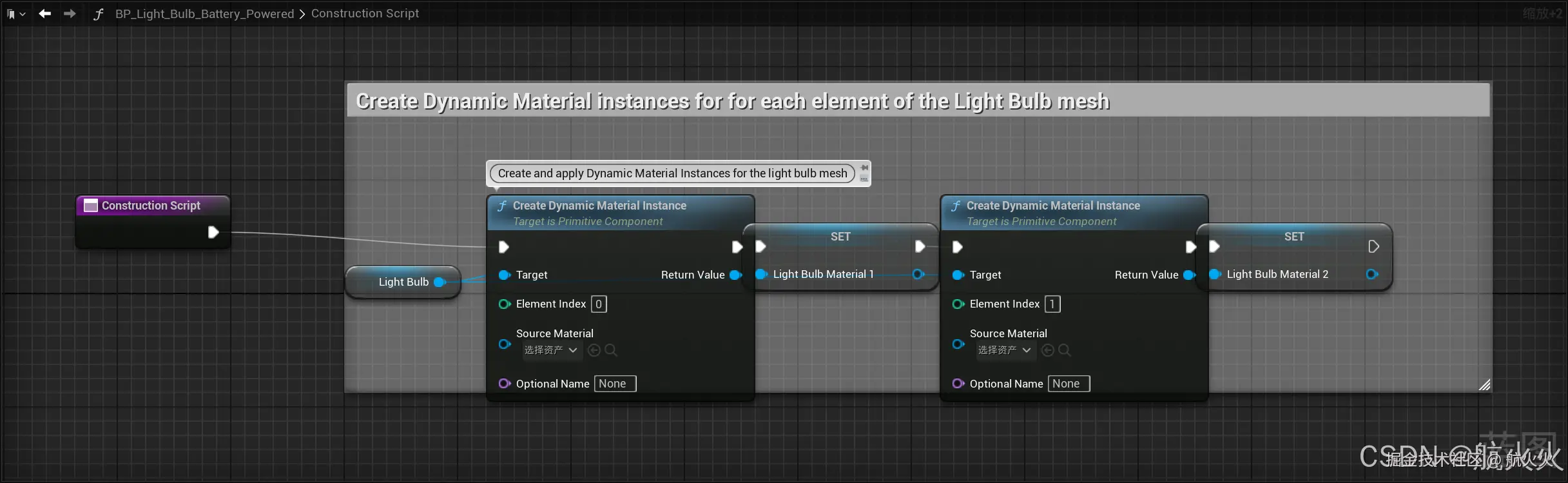Edit Element Index field showing 1
The width and height of the screenshot is (1568, 483).
(x=1052, y=304)
